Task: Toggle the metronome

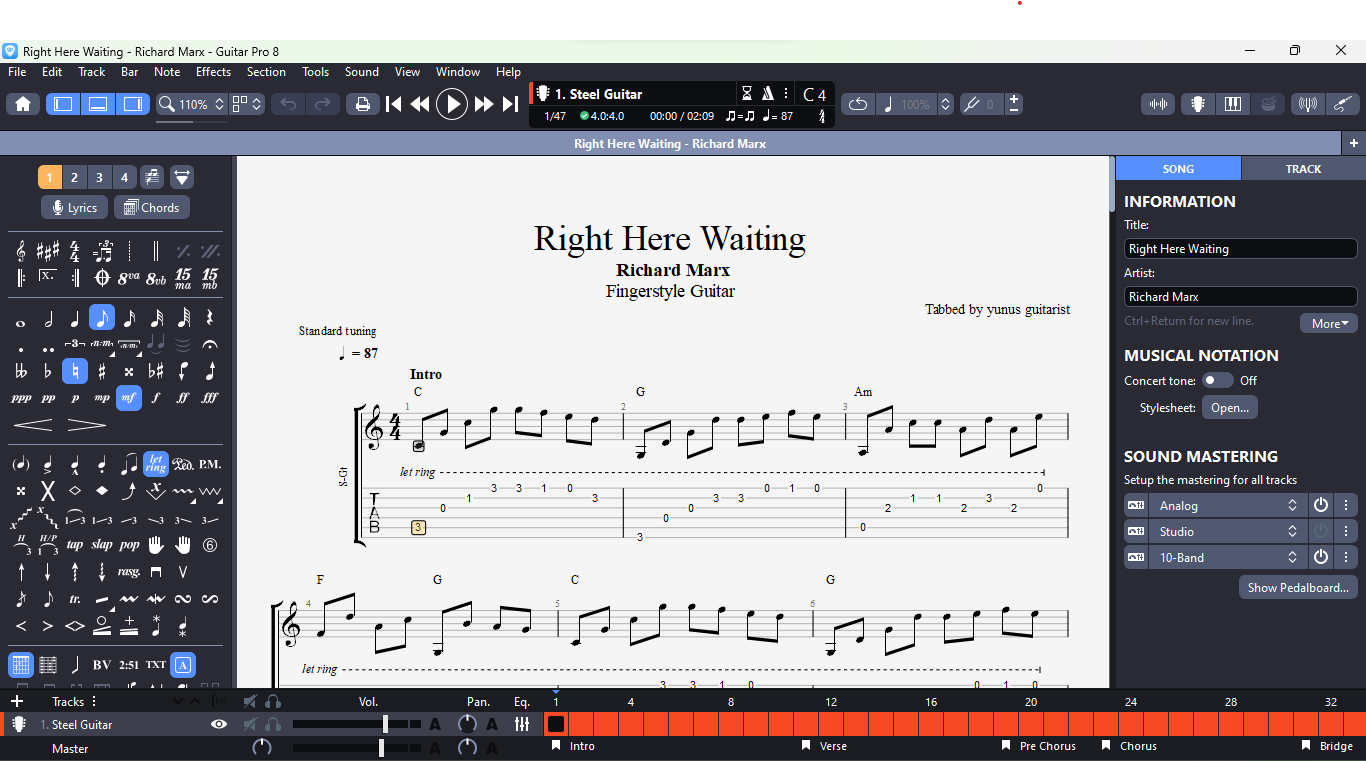Action: pyautogui.click(x=768, y=94)
